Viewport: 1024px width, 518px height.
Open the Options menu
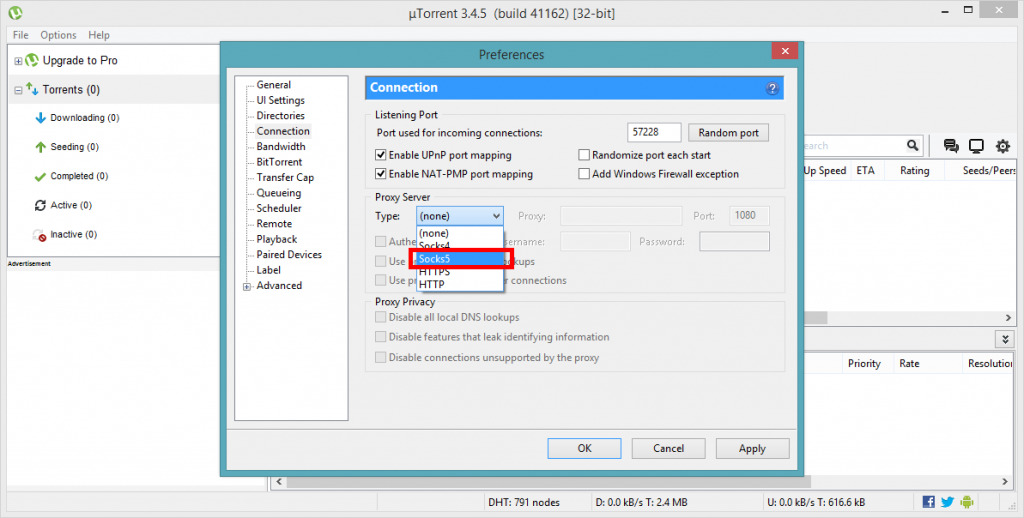(58, 35)
